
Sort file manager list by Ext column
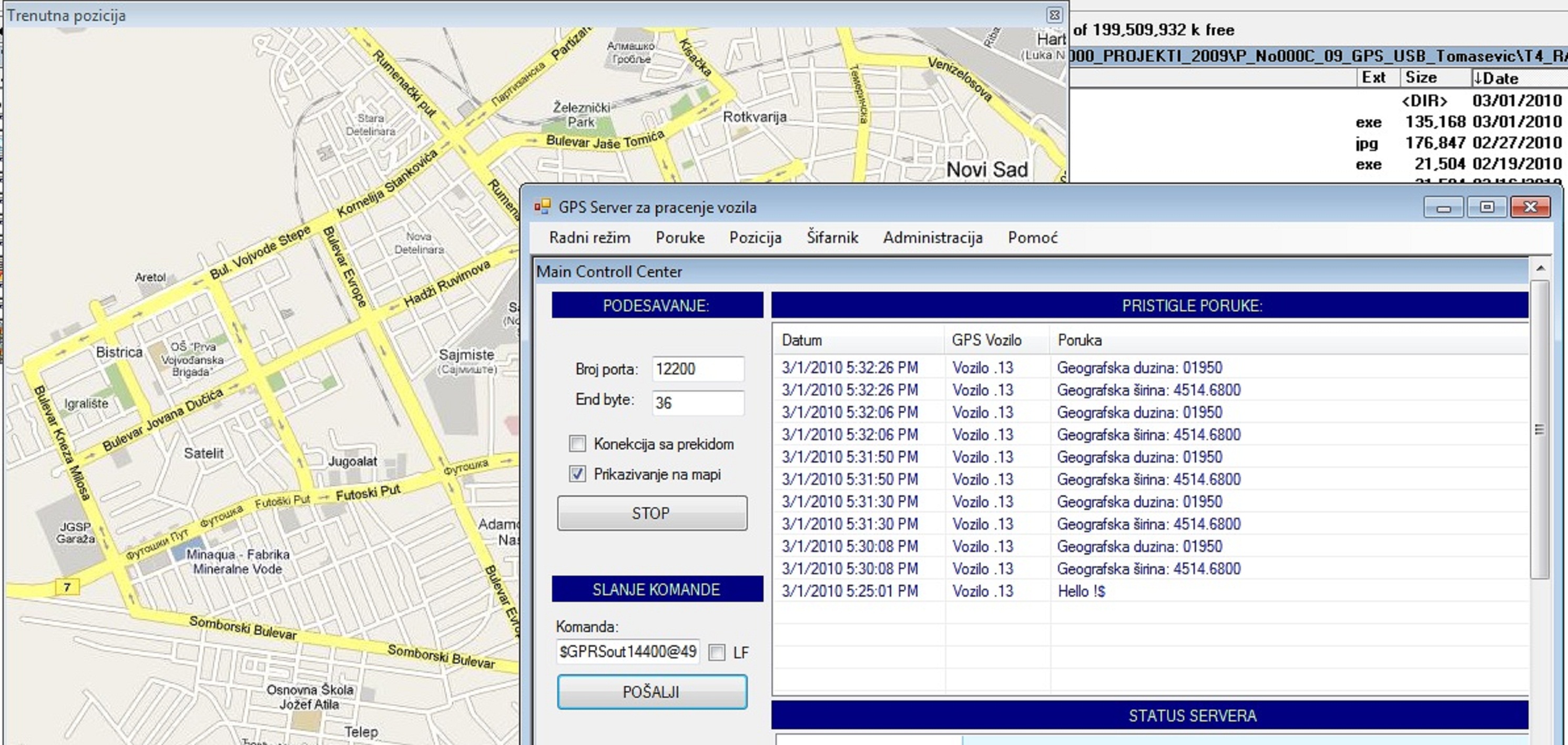coord(1378,78)
